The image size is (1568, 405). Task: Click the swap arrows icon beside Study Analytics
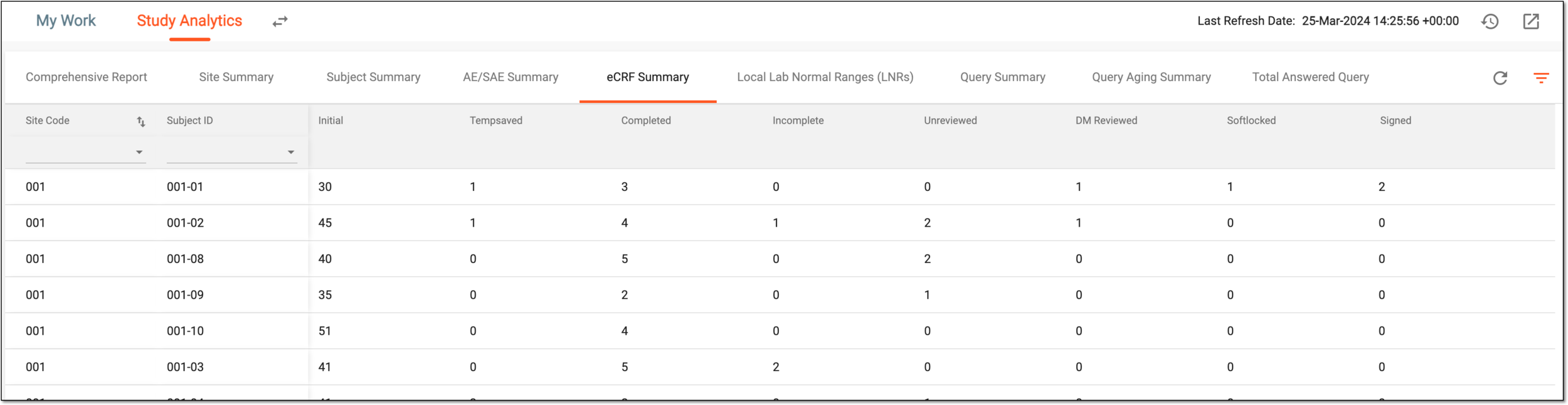[x=280, y=21]
